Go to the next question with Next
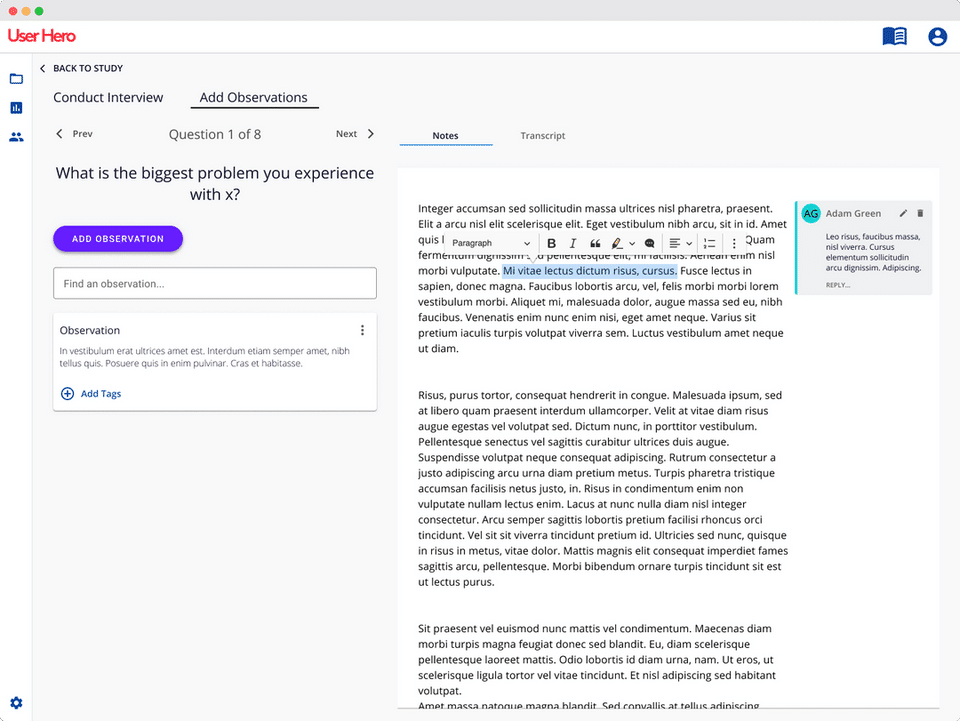Viewport: 960px width, 721px height. pos(355,133)
